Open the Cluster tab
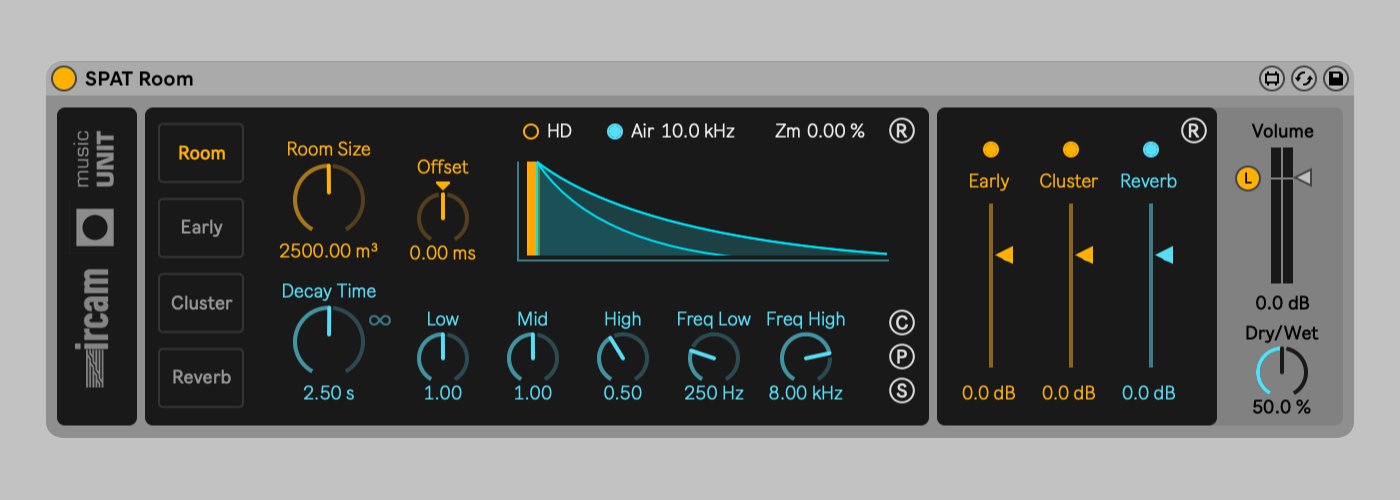The image size is (1400, 500). [201, 303]
